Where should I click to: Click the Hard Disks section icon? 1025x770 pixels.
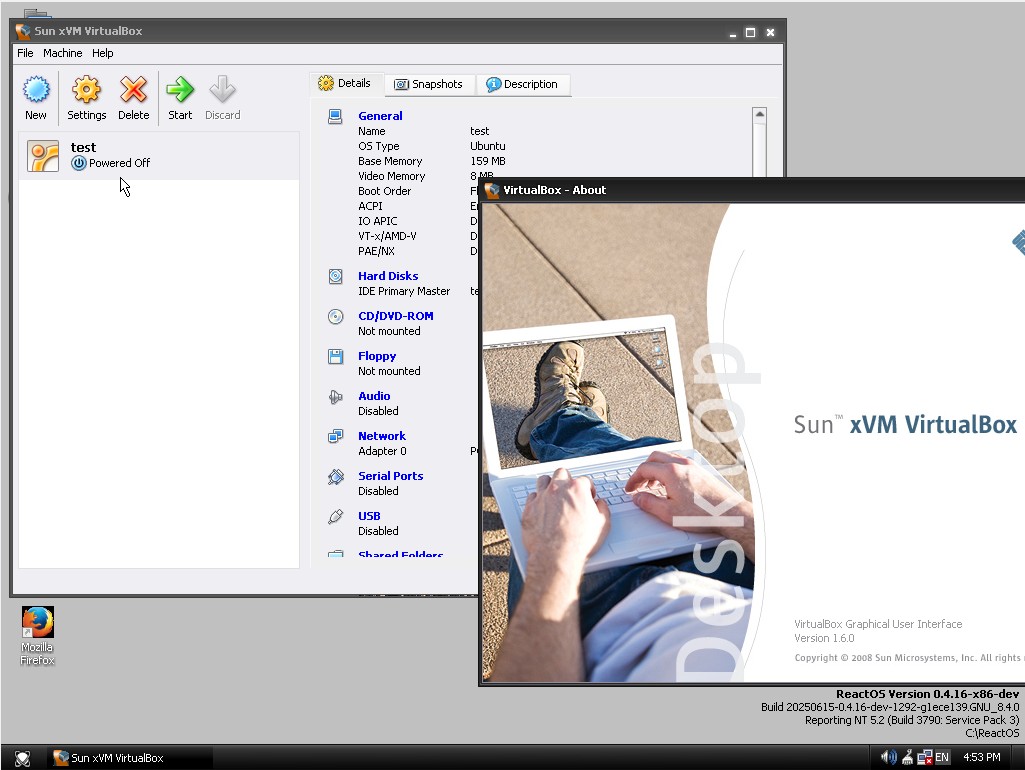(x=335, y=276)
